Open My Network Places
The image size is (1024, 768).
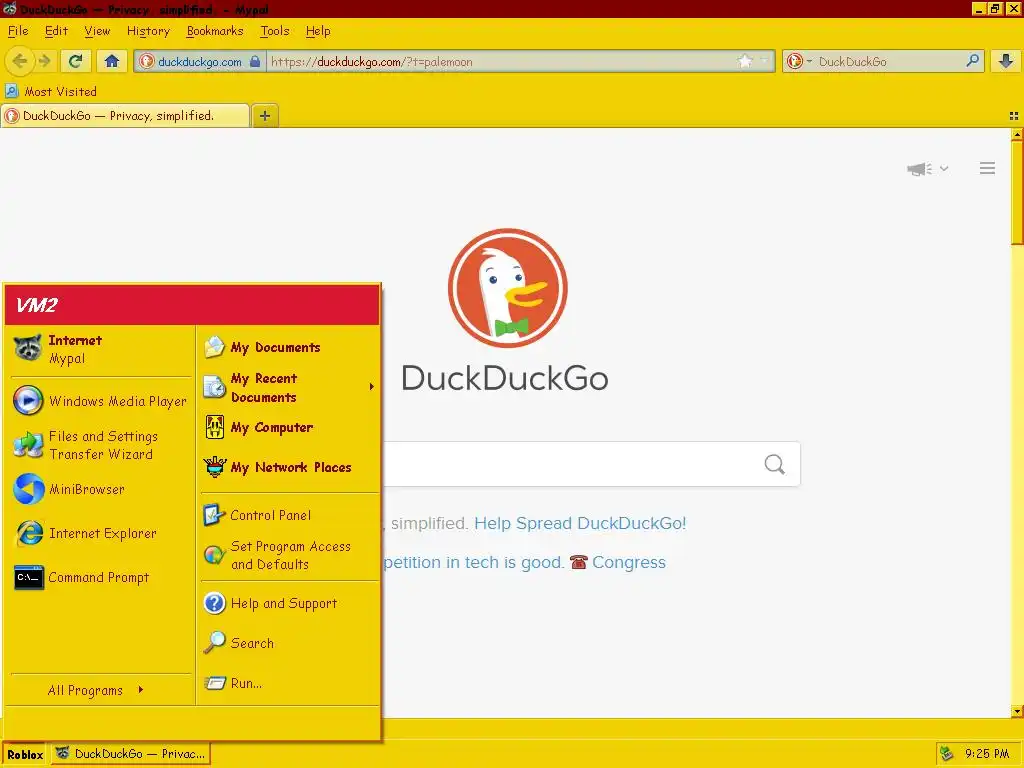[289, 468]
